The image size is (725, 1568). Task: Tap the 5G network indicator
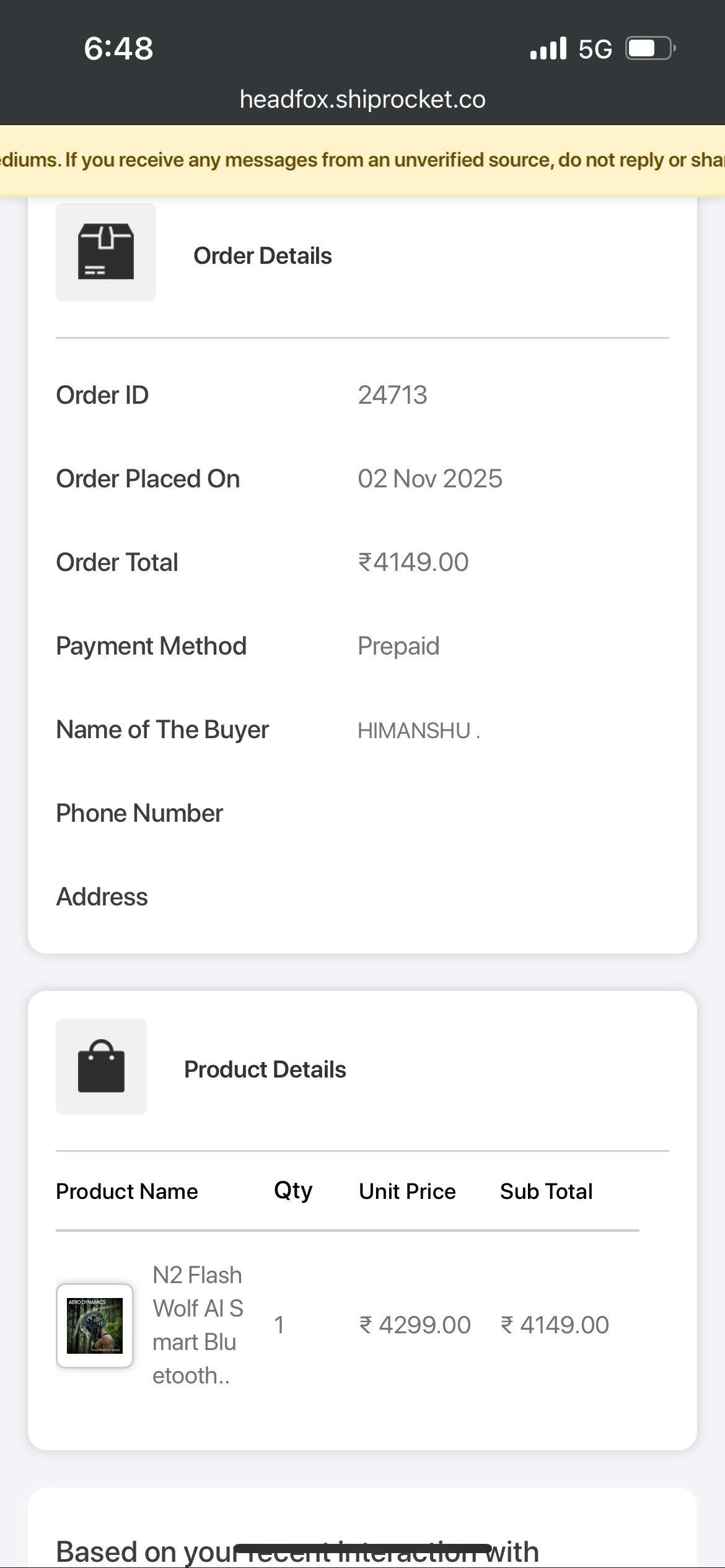click(x=595, y=49)
